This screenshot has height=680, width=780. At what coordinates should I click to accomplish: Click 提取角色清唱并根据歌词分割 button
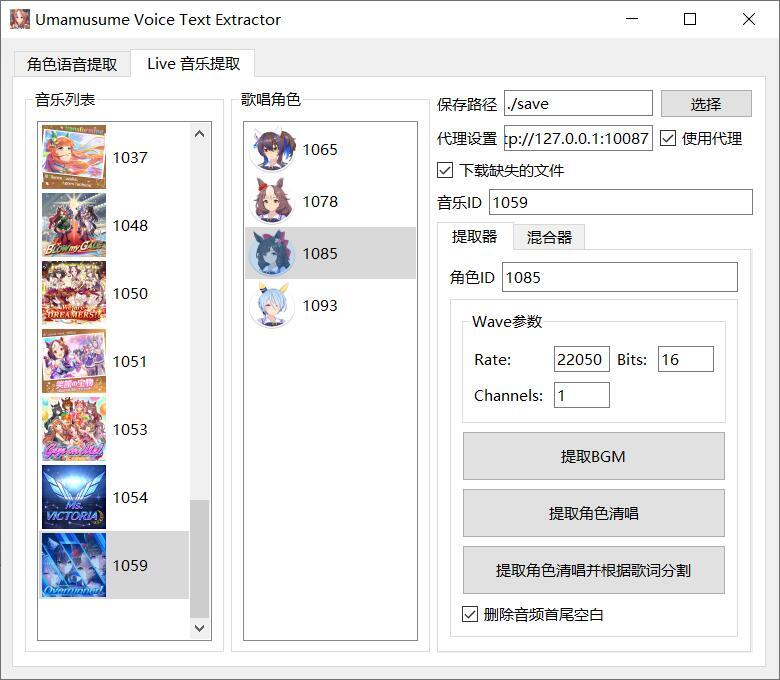593,570
